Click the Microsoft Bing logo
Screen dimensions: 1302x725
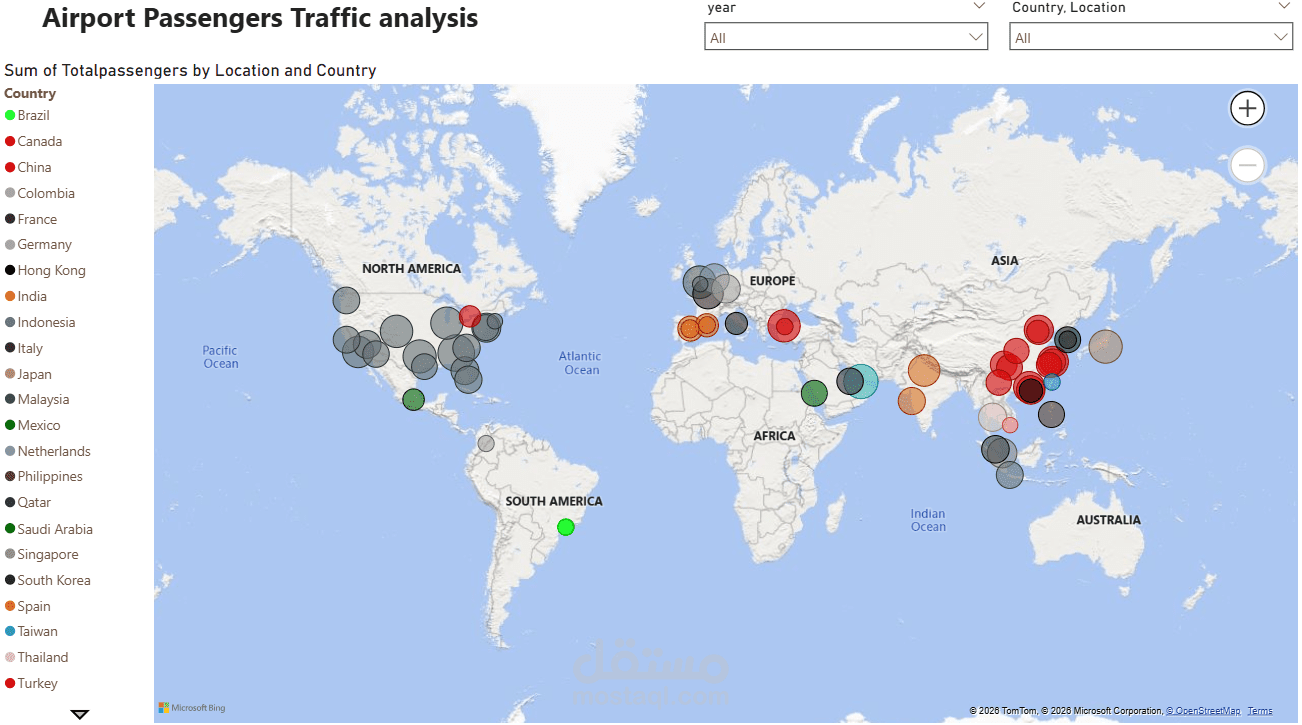[191, 708]
